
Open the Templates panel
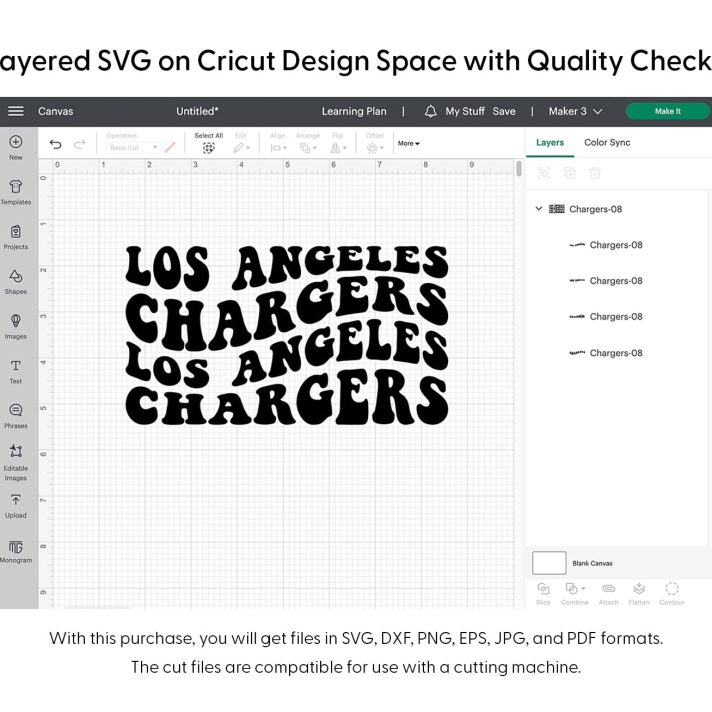pos(15,192)
